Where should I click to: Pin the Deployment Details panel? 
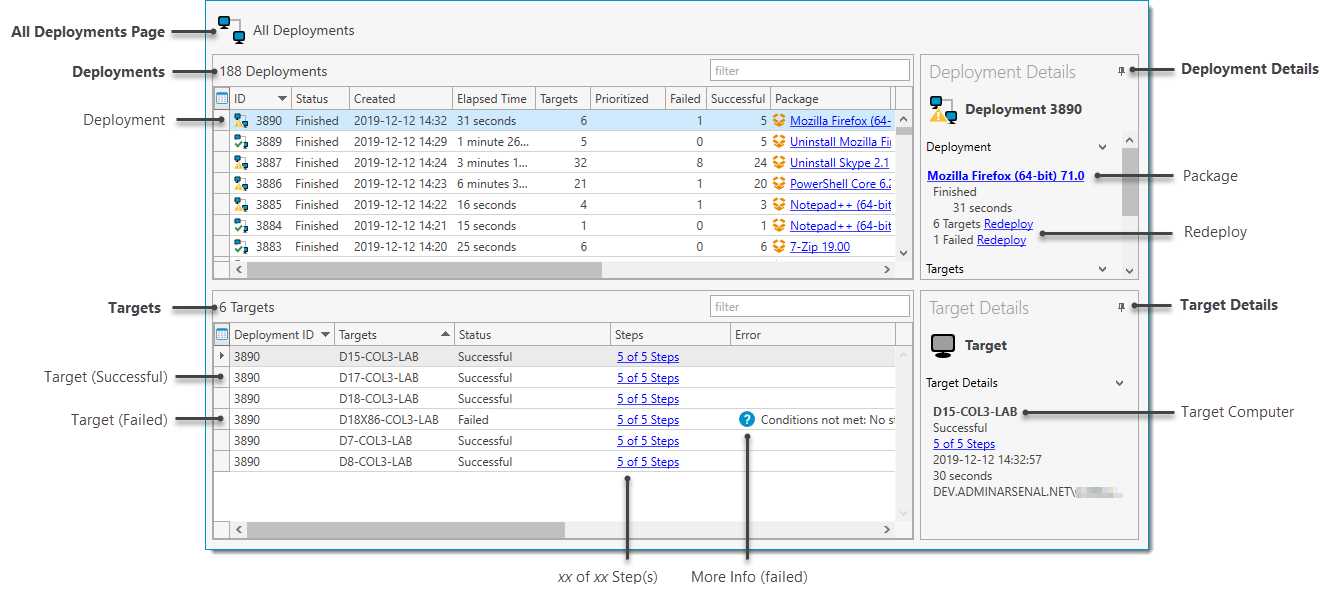[1121, 72]
